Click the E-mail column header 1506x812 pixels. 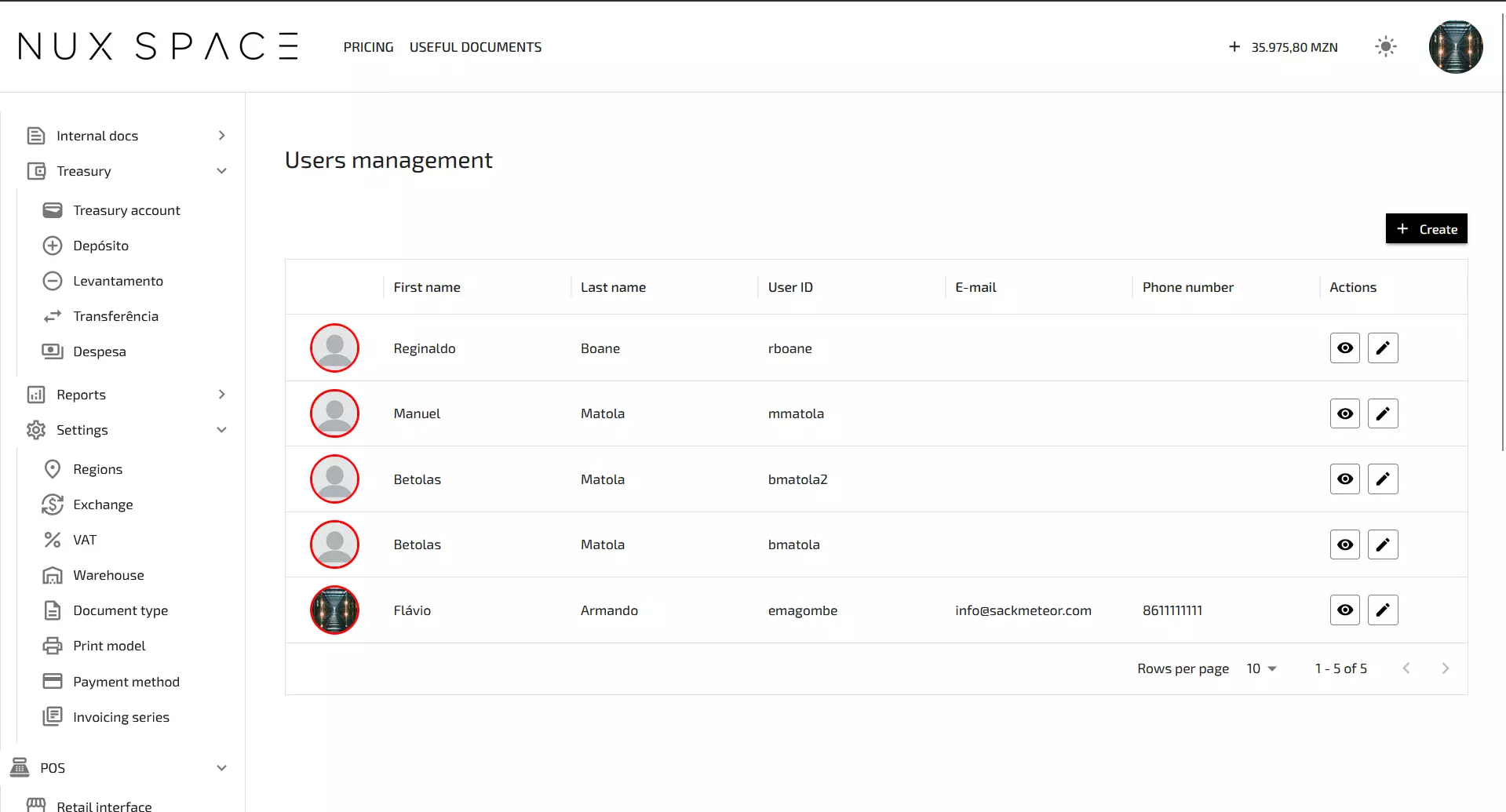pyautogui.click(x=975, y=287)
